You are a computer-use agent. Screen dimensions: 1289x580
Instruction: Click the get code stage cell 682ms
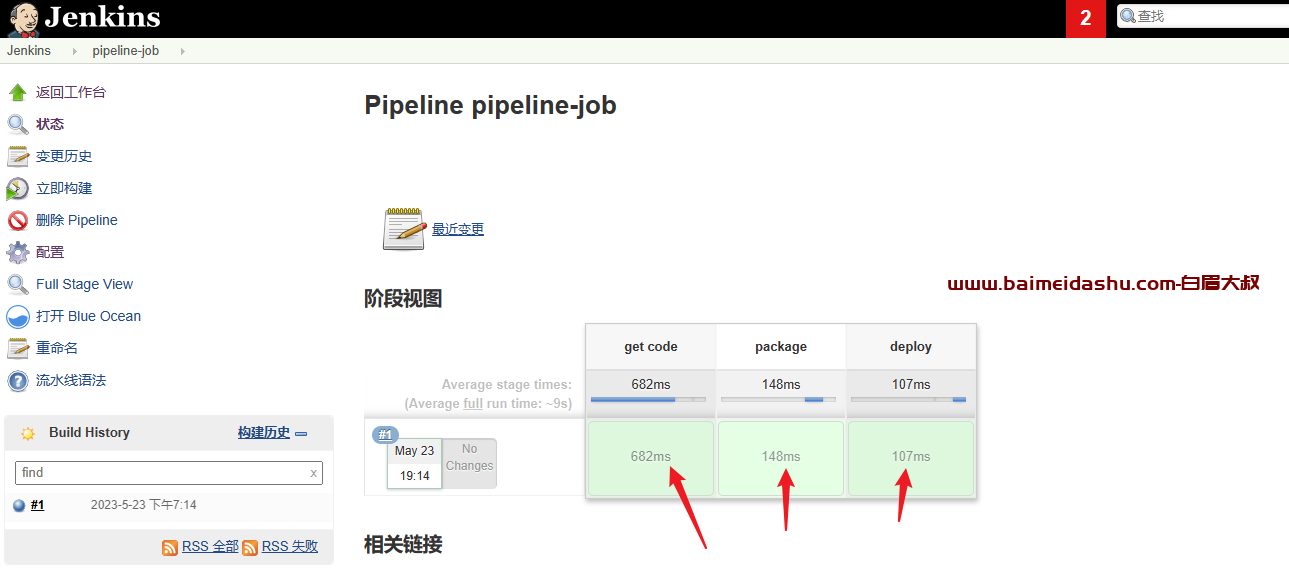tap(651, 458)
